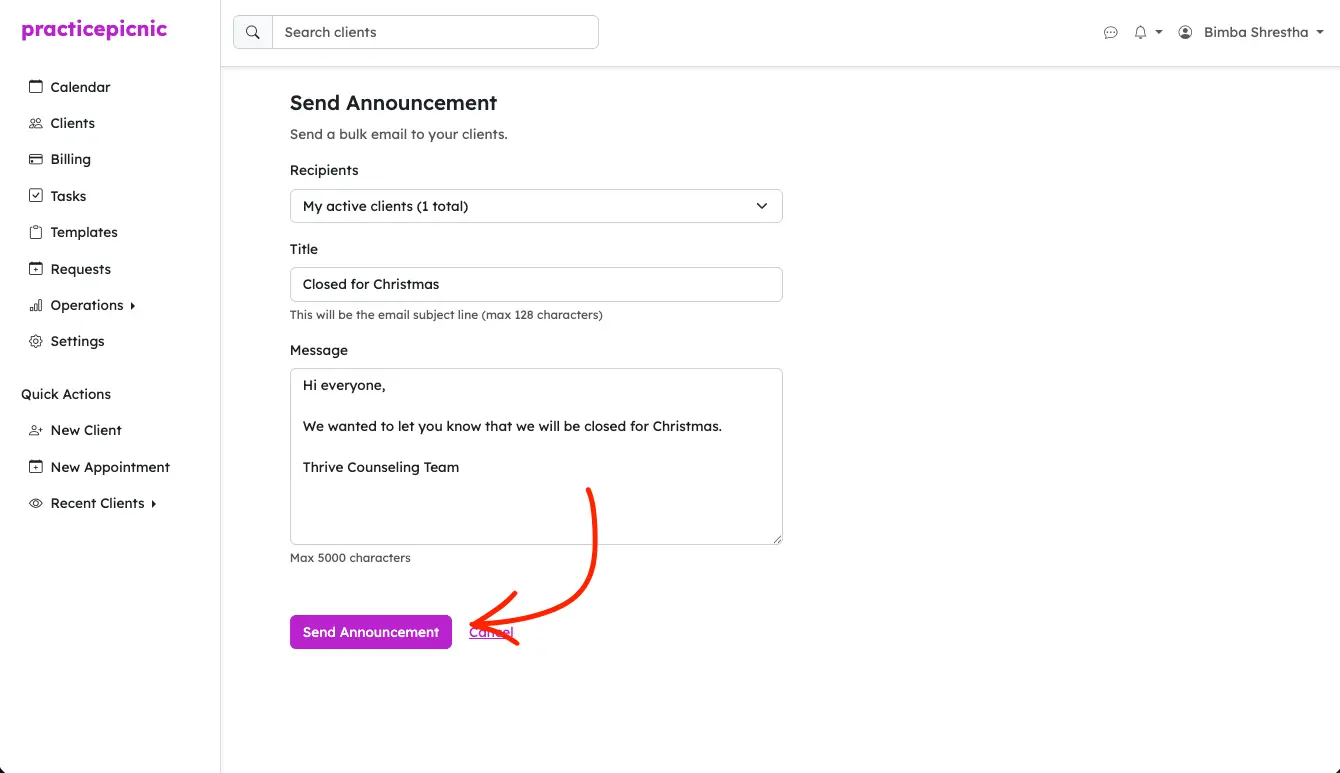The width and height of the screenshot is (1340, 773).
Task: Click the Calendar icon in sidebar
Action: pyautogui.click(x=36, y=87)
